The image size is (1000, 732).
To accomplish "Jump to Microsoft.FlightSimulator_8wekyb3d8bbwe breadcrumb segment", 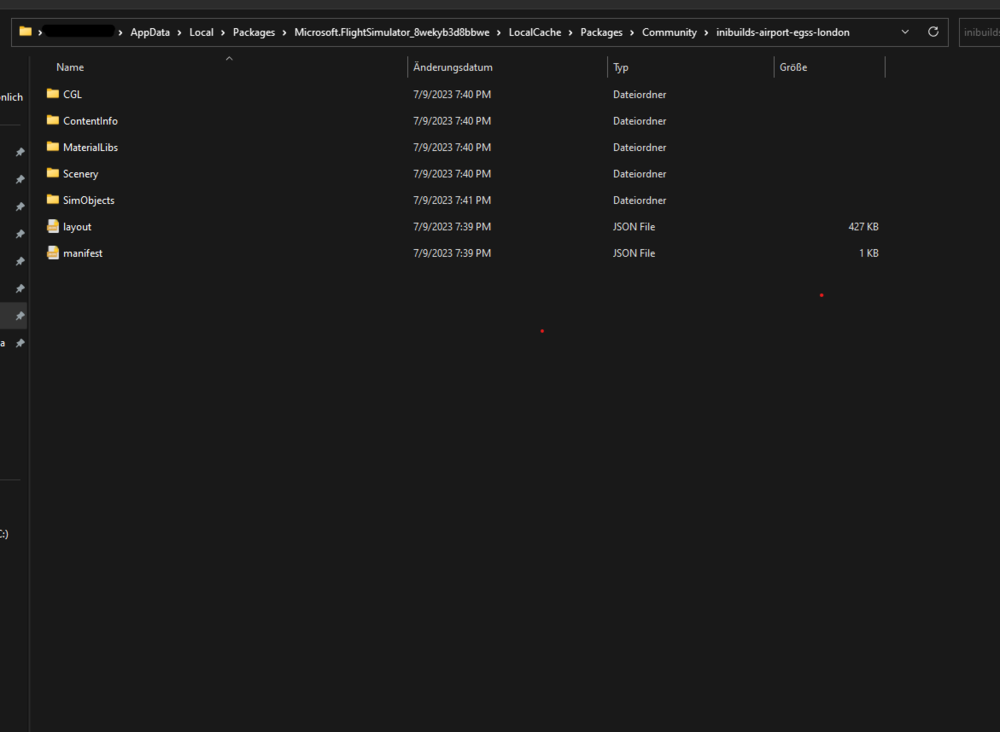I will click(392, 33).
